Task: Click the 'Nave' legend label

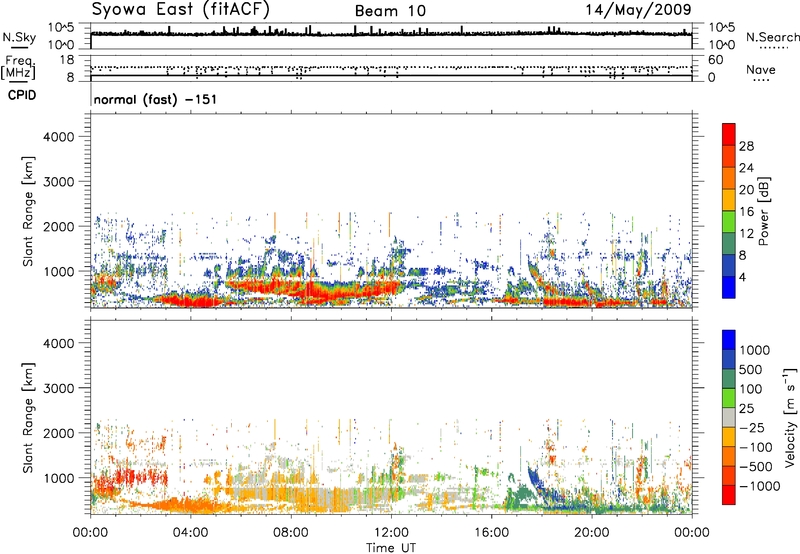Action: [761, 70]
